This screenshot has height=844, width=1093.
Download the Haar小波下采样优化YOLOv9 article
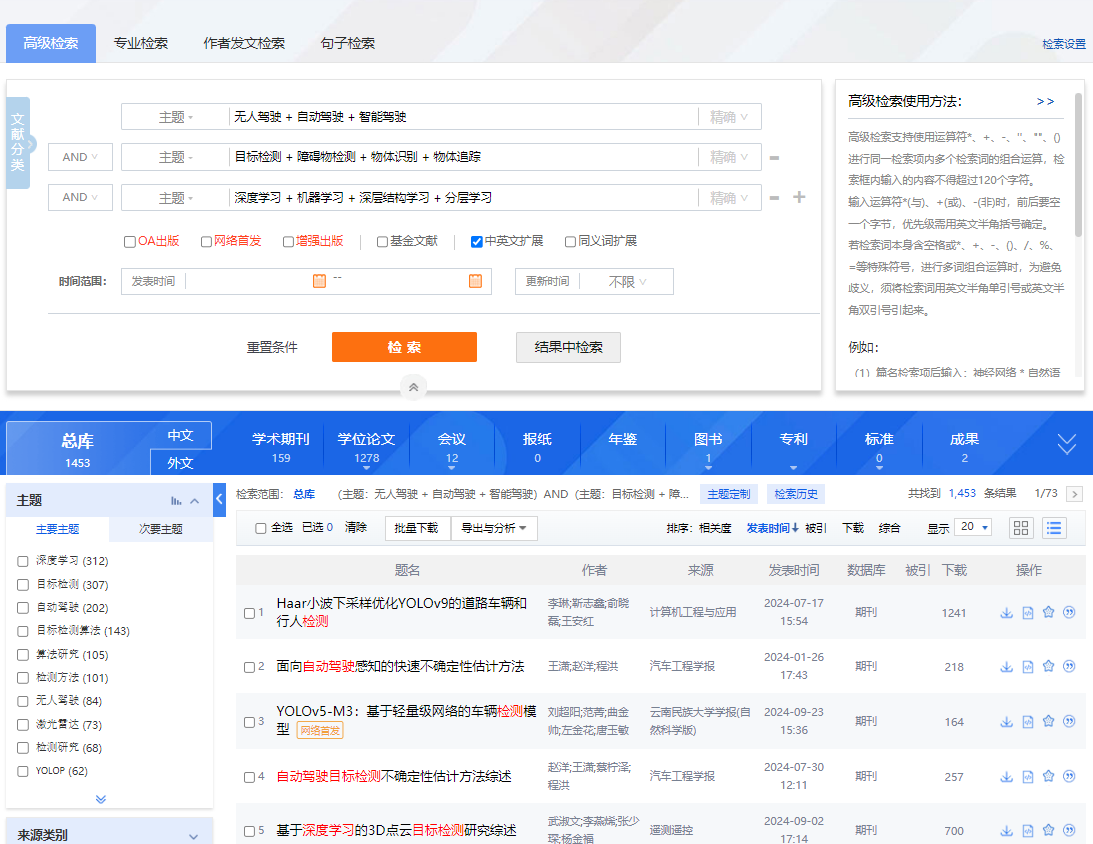tap(1006, 613)
